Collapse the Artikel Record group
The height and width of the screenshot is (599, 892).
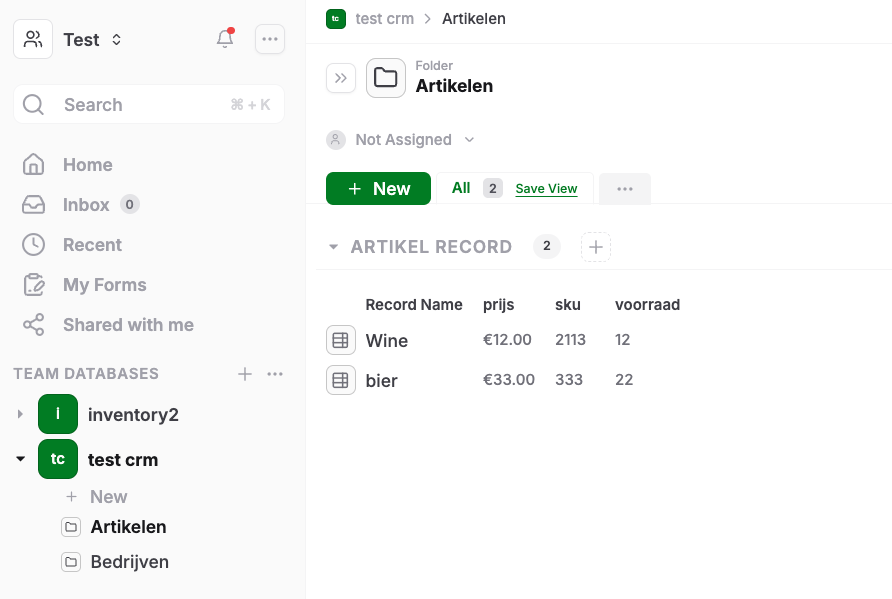click(x=333, y=247)
